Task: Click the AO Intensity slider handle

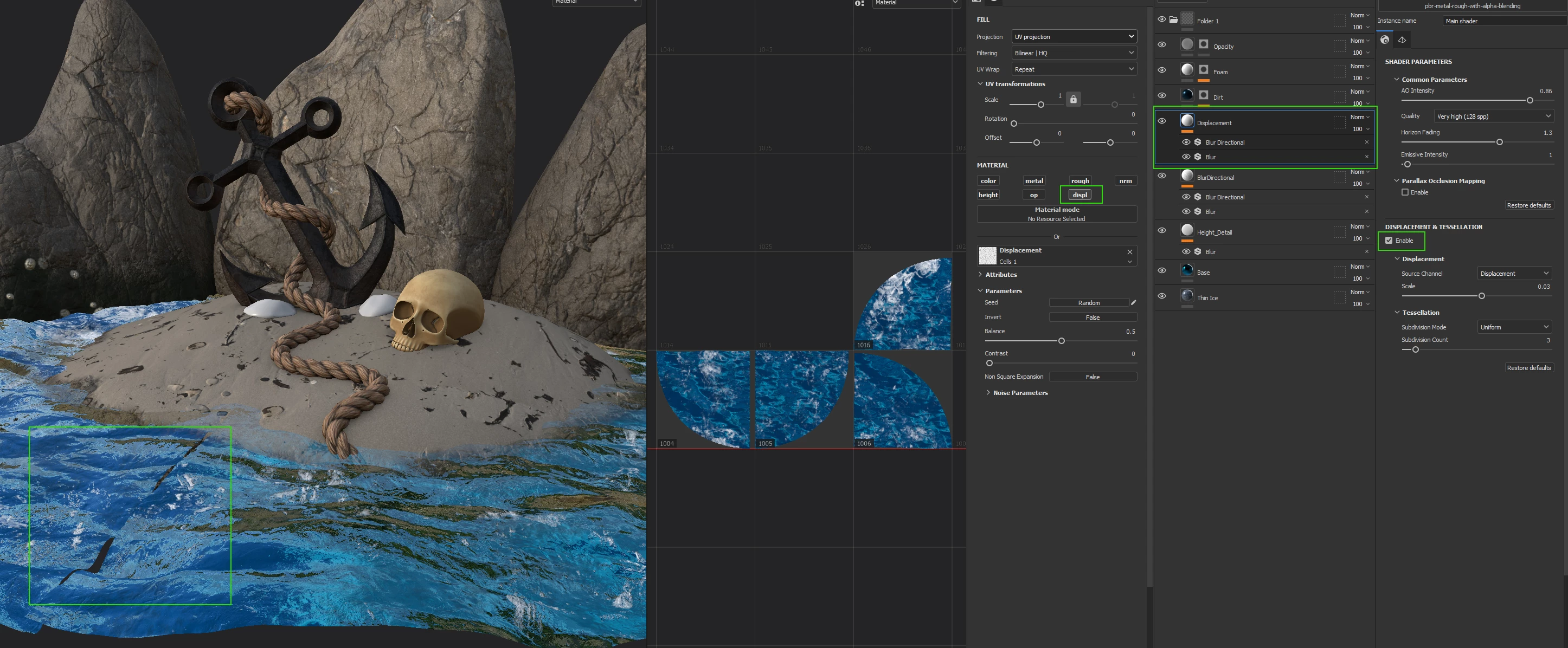Action: click(1530, 100)
